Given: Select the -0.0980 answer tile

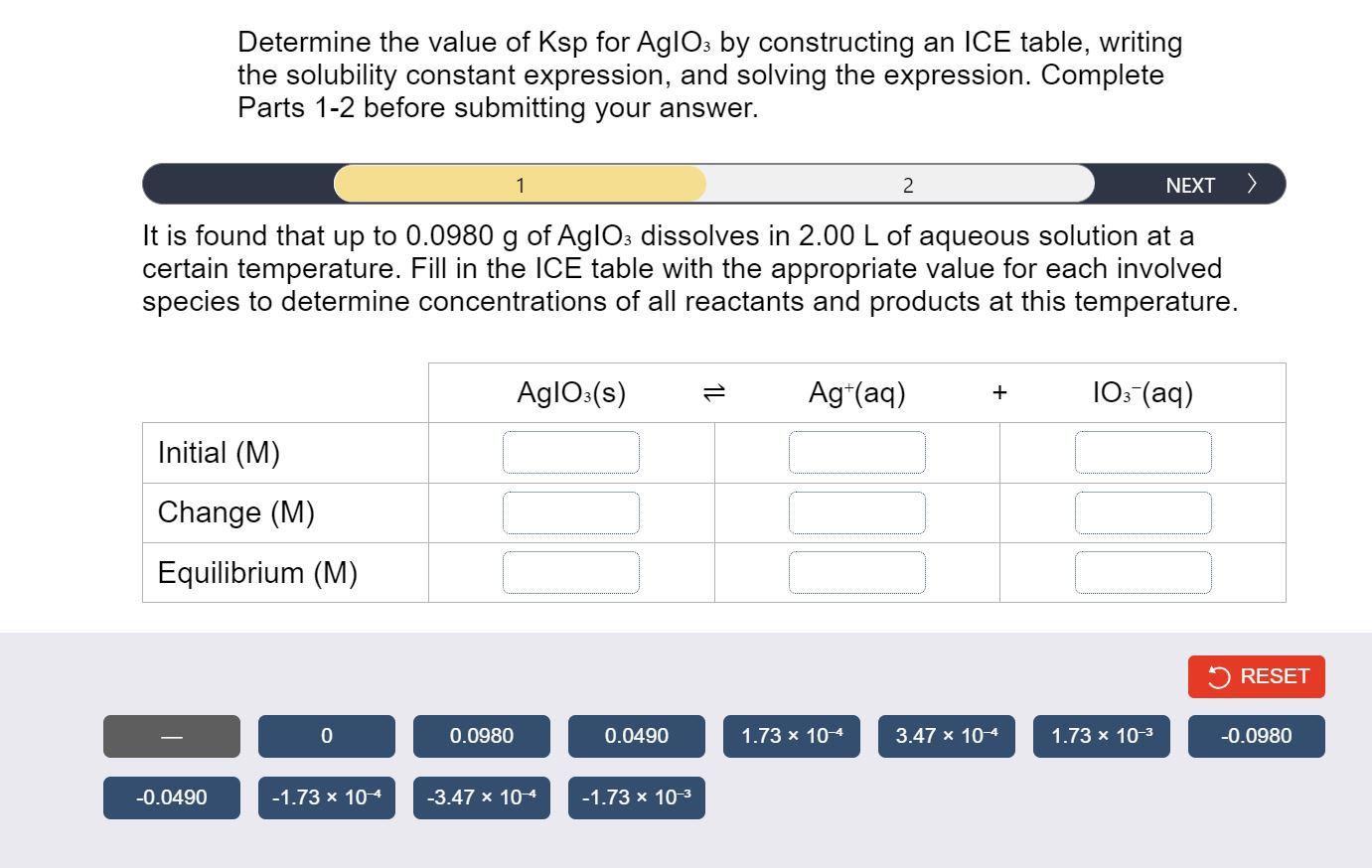Looking at the screenshot, I should tap(1256, 736).
